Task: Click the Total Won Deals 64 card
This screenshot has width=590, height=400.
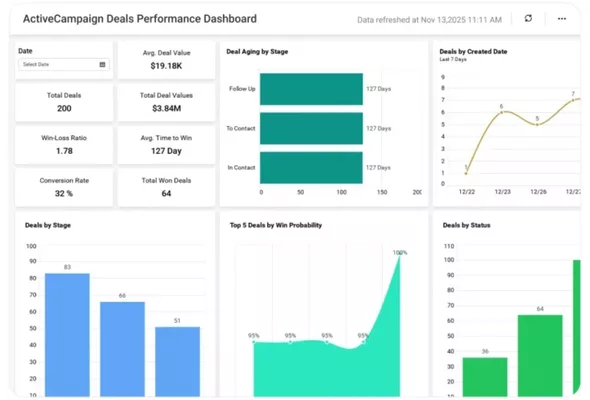Action: point(166,187)
